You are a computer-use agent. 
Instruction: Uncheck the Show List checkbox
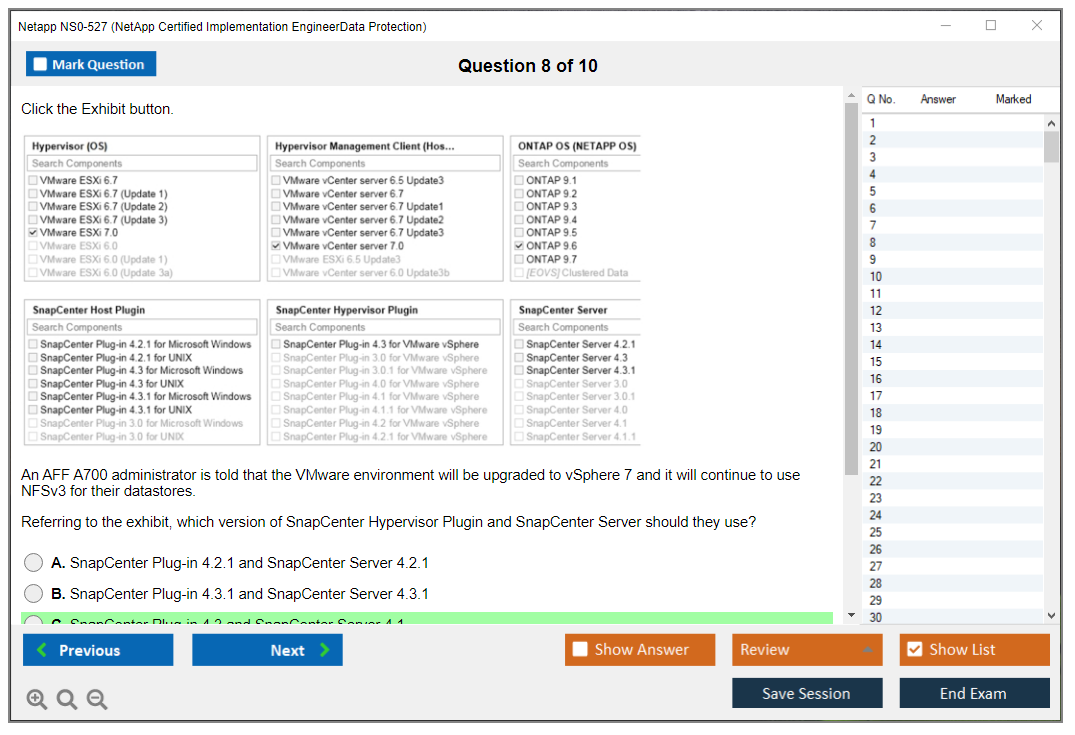(914, 650)
